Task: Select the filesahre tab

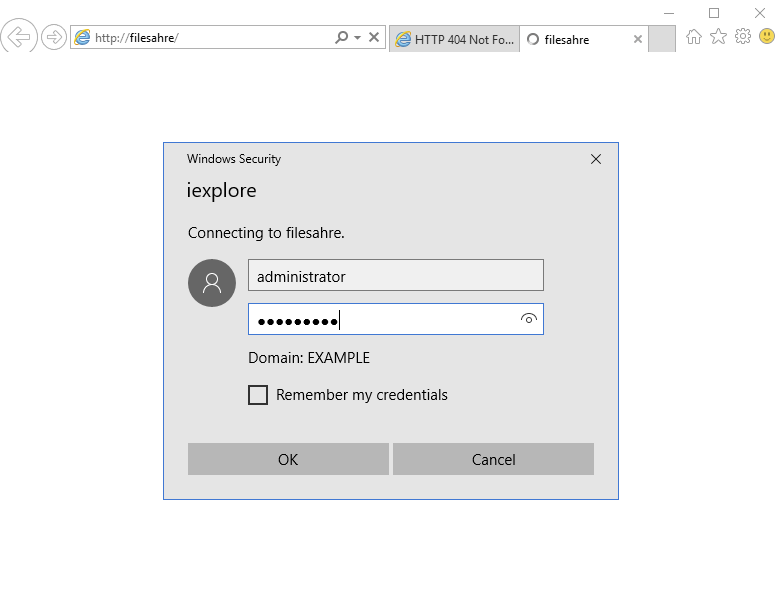Action: [x=583, y=39]
